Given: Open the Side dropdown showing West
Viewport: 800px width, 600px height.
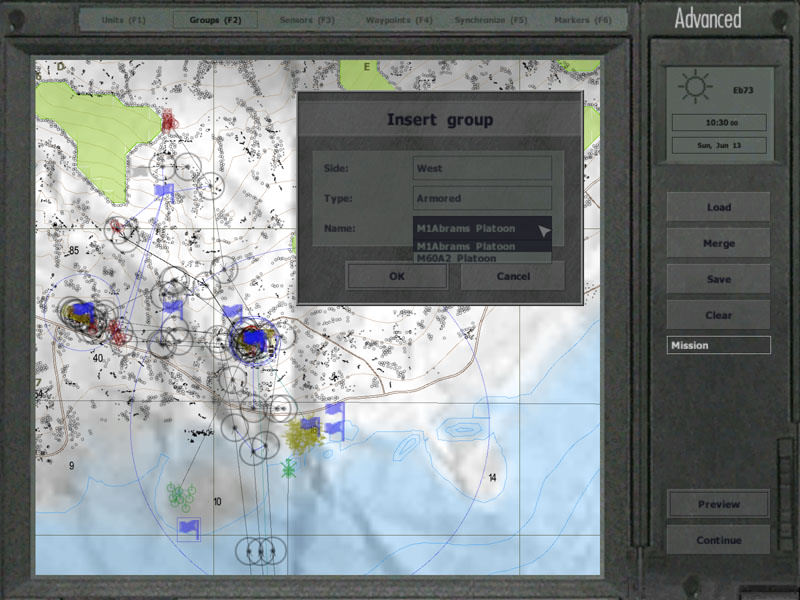Looking at the screenshot, I should point(482,168).
